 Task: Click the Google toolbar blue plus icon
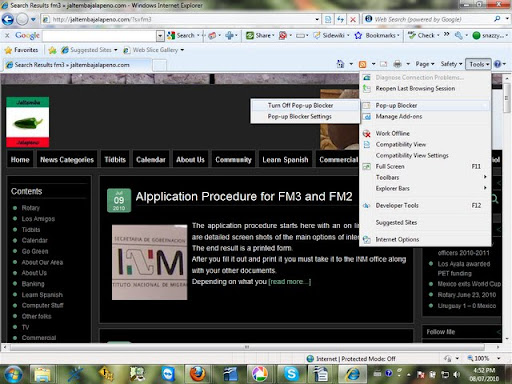point(229,35)
